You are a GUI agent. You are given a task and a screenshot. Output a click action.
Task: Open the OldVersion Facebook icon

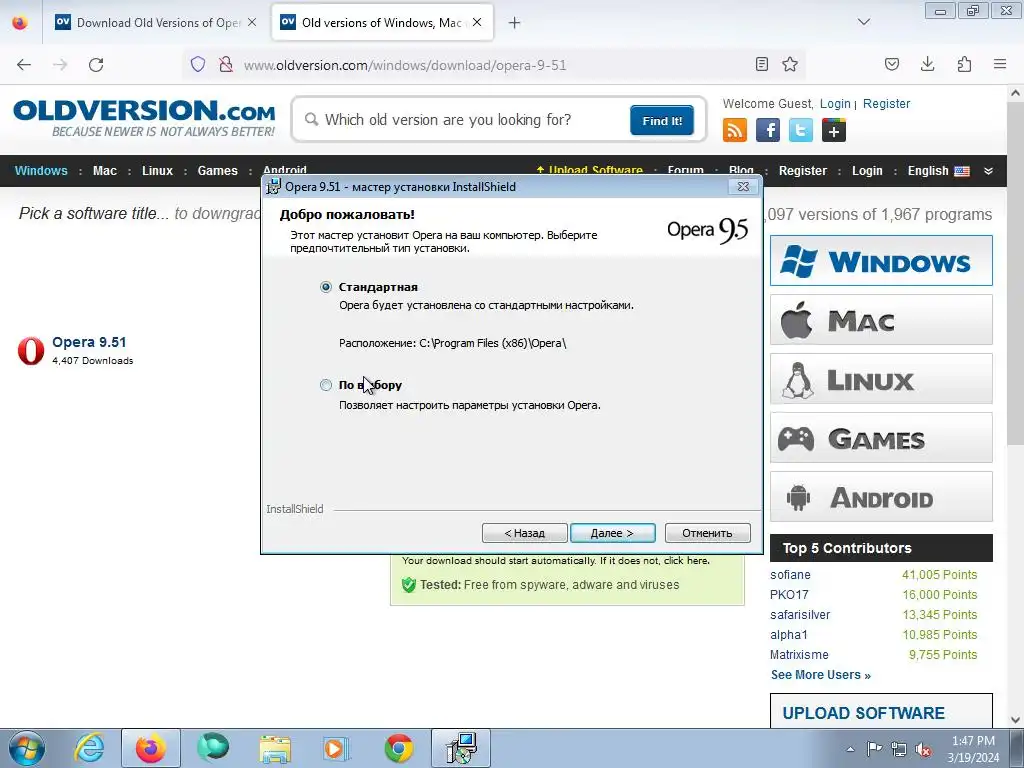tap(768, 130)
